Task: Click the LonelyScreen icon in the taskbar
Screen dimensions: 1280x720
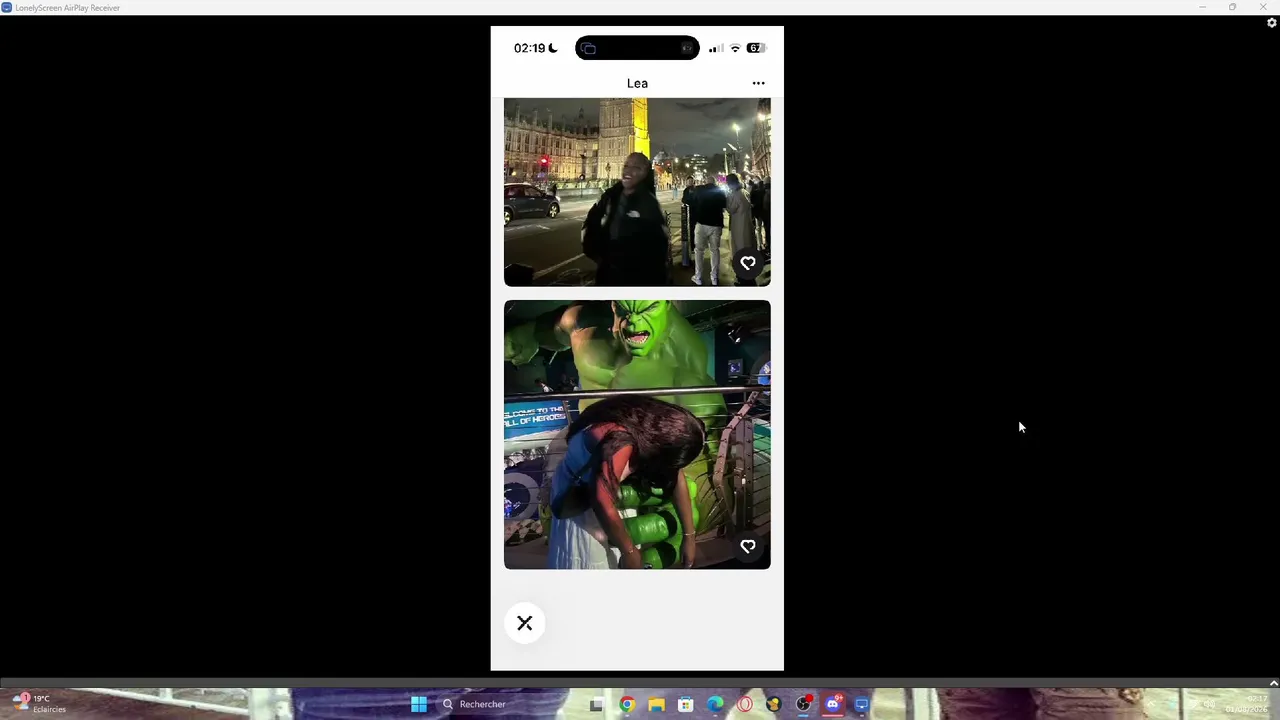Action: pyautogui.click(x=862, y=704)
